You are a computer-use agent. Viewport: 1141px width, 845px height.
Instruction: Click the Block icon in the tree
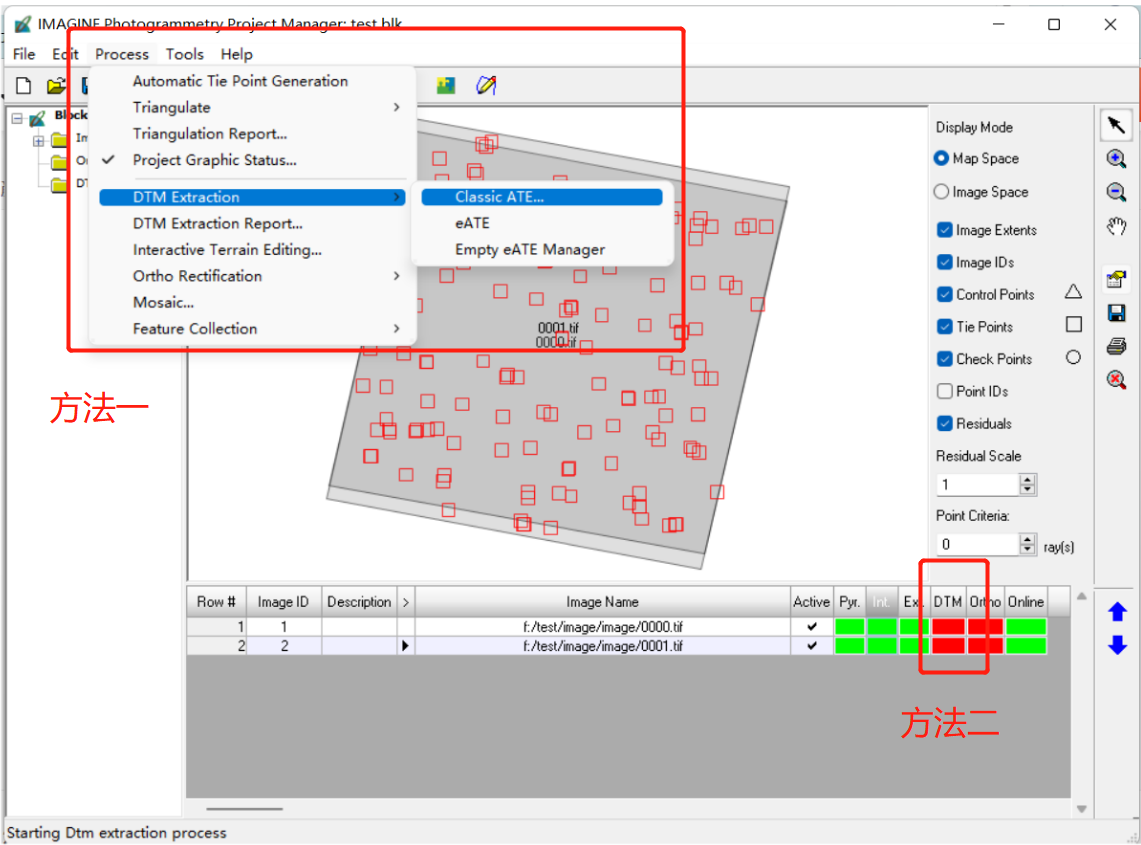pyautogui.click(x=38, y=117)
